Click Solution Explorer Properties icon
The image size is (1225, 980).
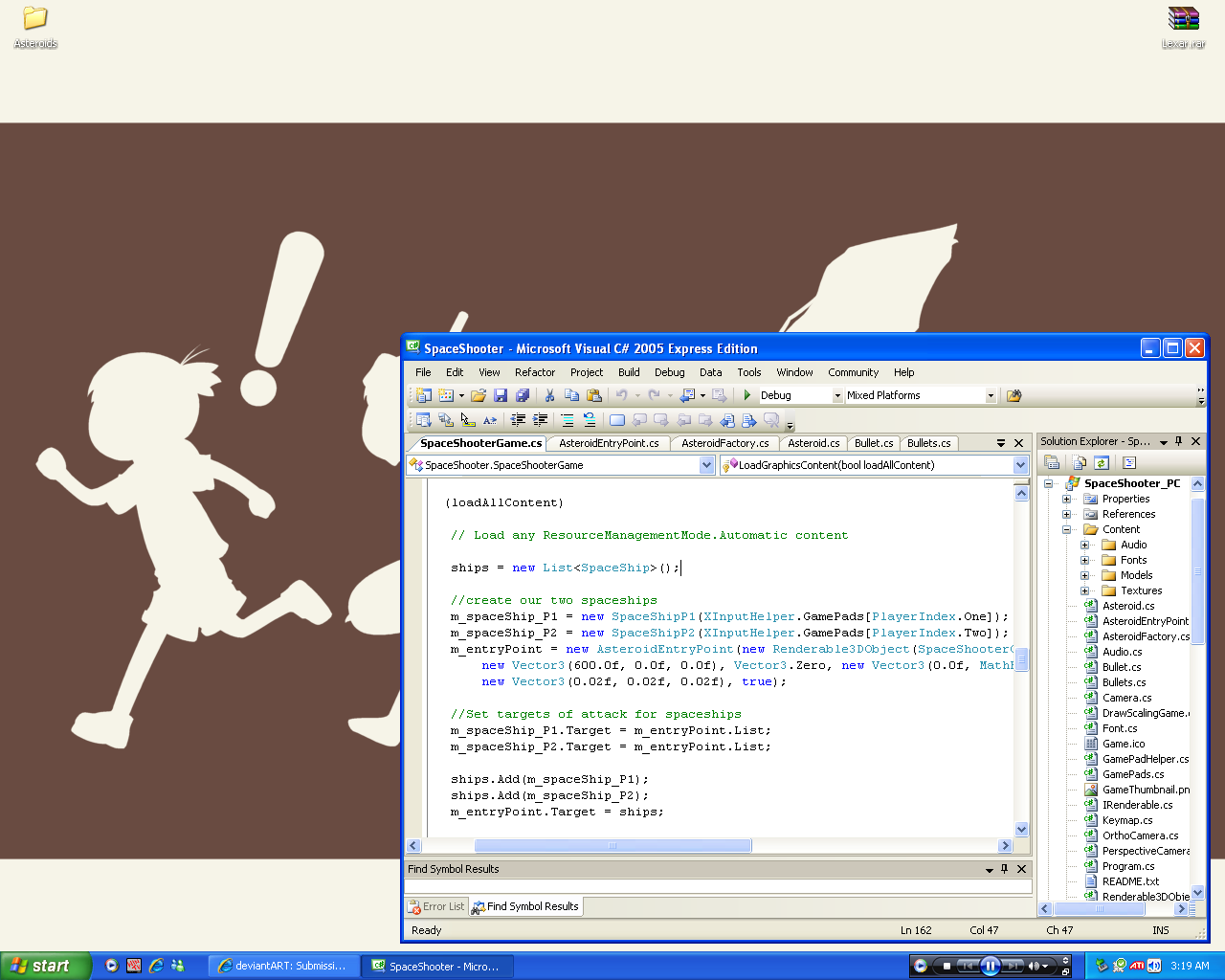point(1052,463)
